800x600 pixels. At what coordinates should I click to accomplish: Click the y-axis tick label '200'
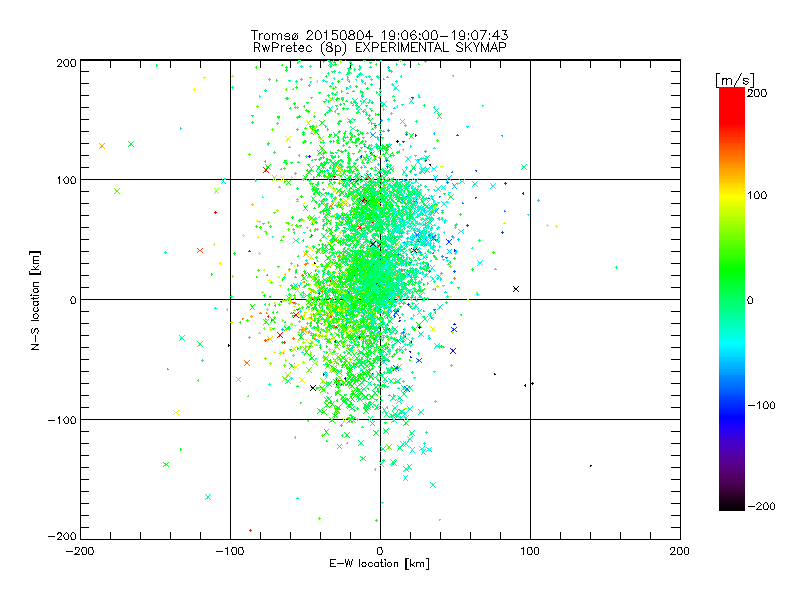pos(66,63)
